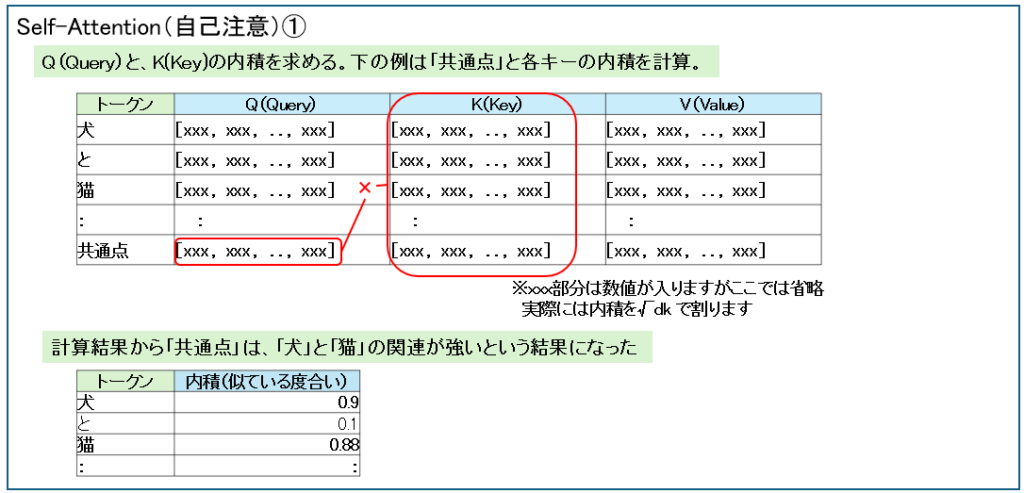Select the red-outlined Query vector for 共通点
Image resolution: width=1024 pixels, height=493 pixels.
256,250
